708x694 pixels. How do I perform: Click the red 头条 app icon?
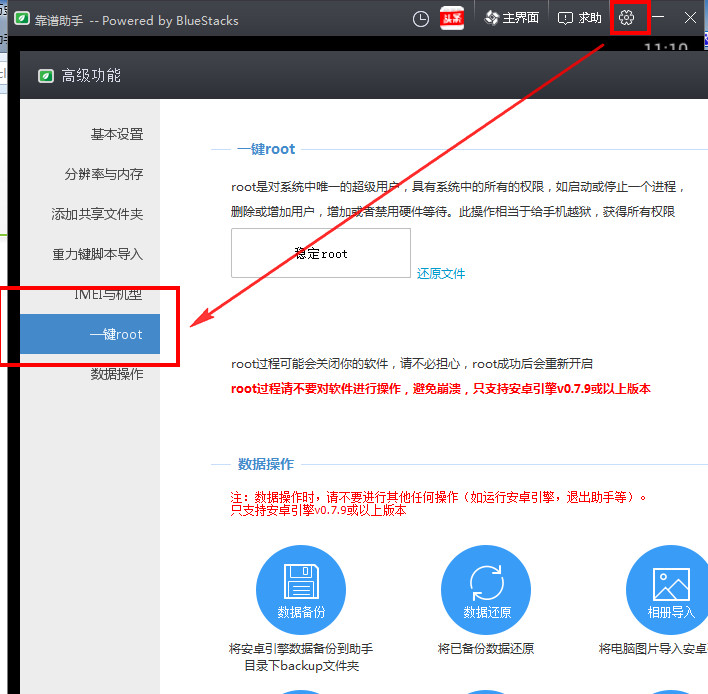click(x=452, y=18)
